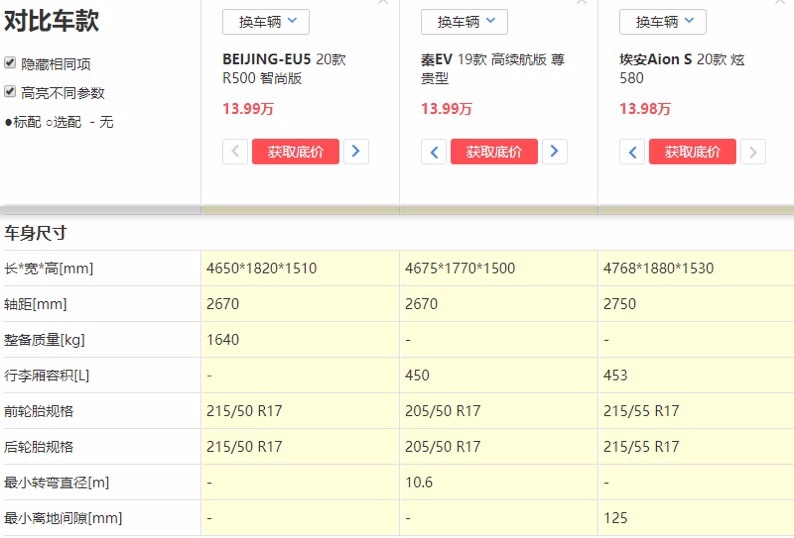Click the 轴距[mm] row label
The height and width of the screenshot is (538, 794).
35,304
